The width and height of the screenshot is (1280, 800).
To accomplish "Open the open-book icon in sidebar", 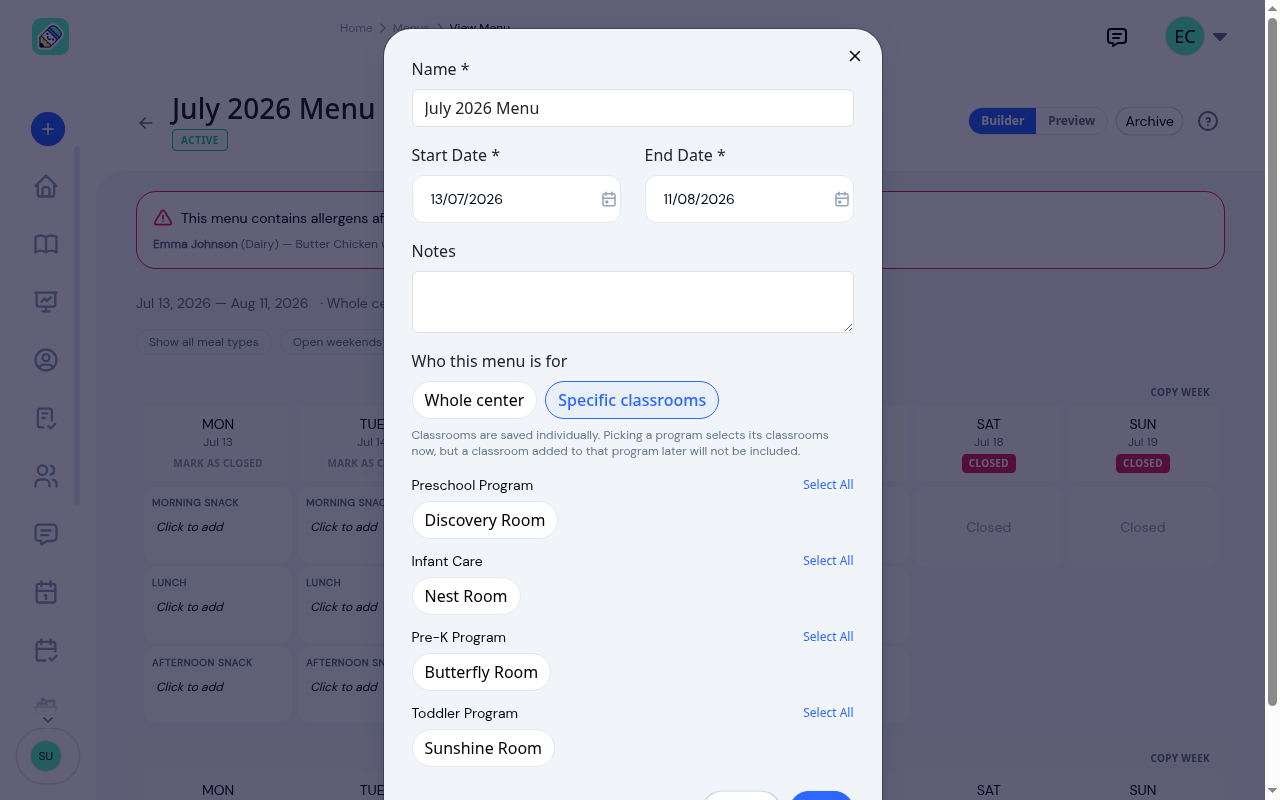I will pyautogui.click(x=46, y=245).
